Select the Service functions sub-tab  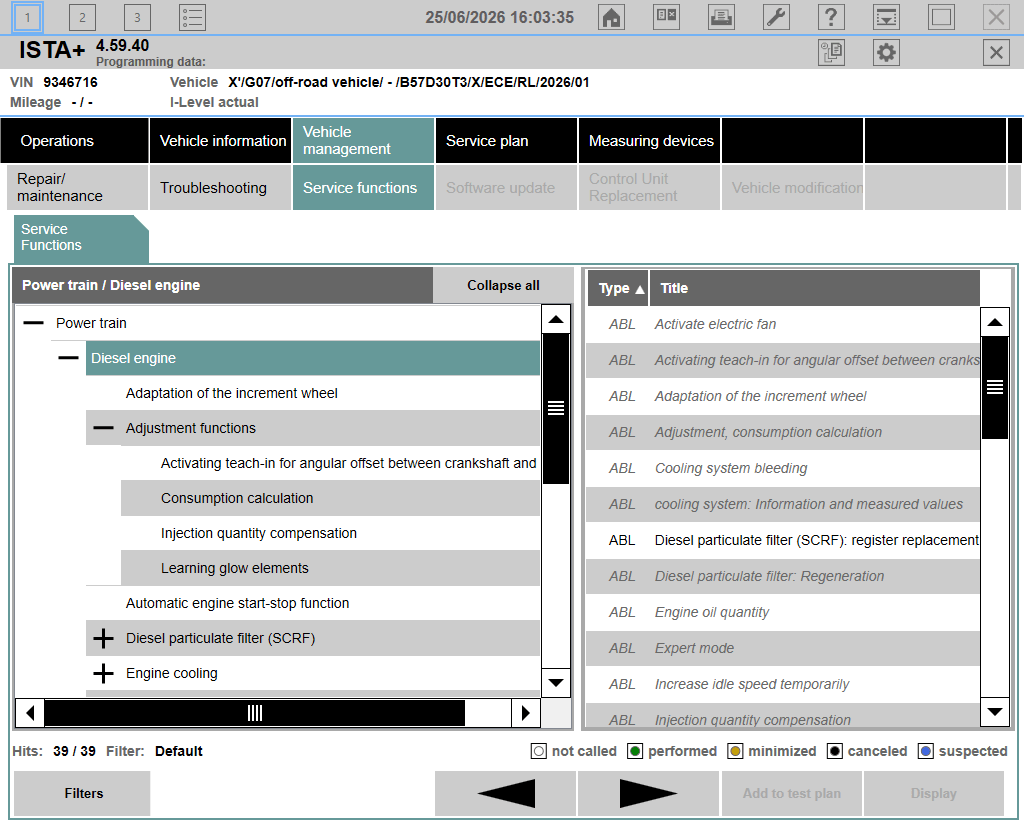[363, 187]
